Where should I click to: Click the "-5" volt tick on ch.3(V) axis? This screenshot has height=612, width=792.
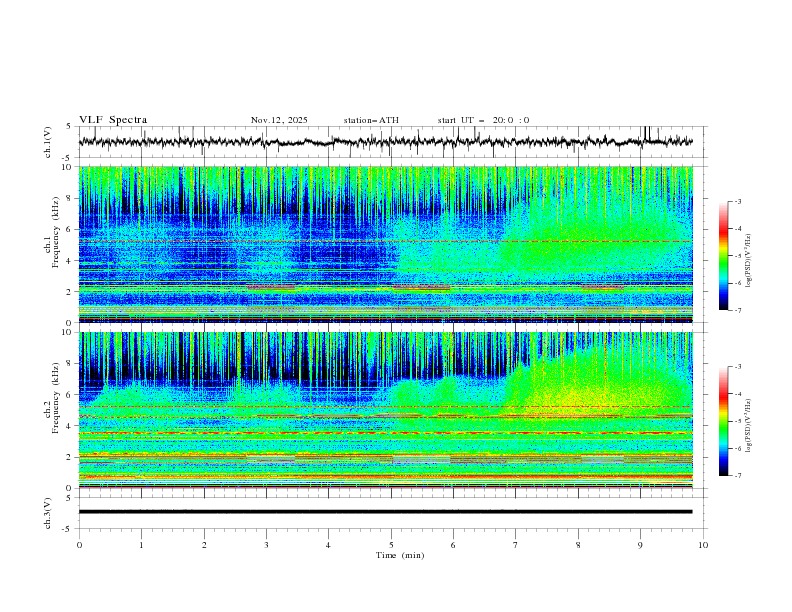pos(66,529)
